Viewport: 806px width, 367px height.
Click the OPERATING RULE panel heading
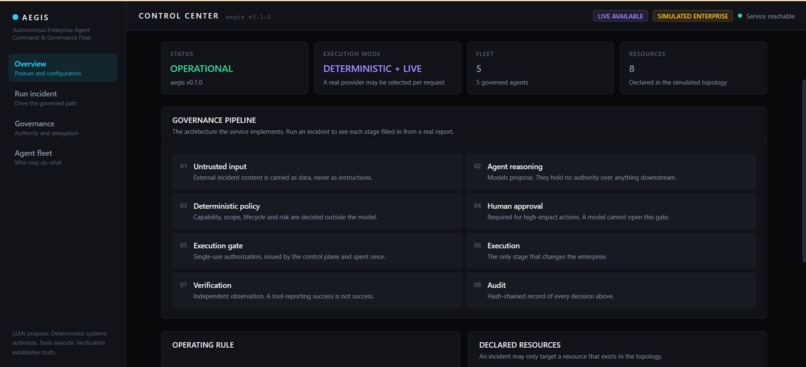[x=203, y=345]
